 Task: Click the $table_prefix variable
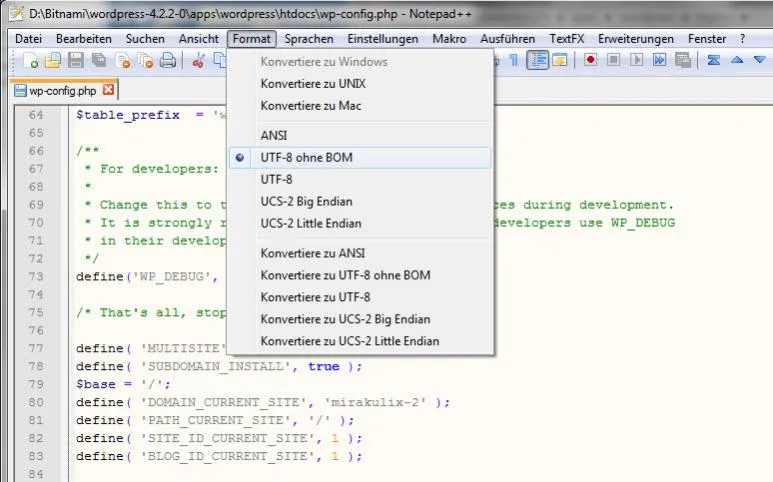(x=128, y=115)
